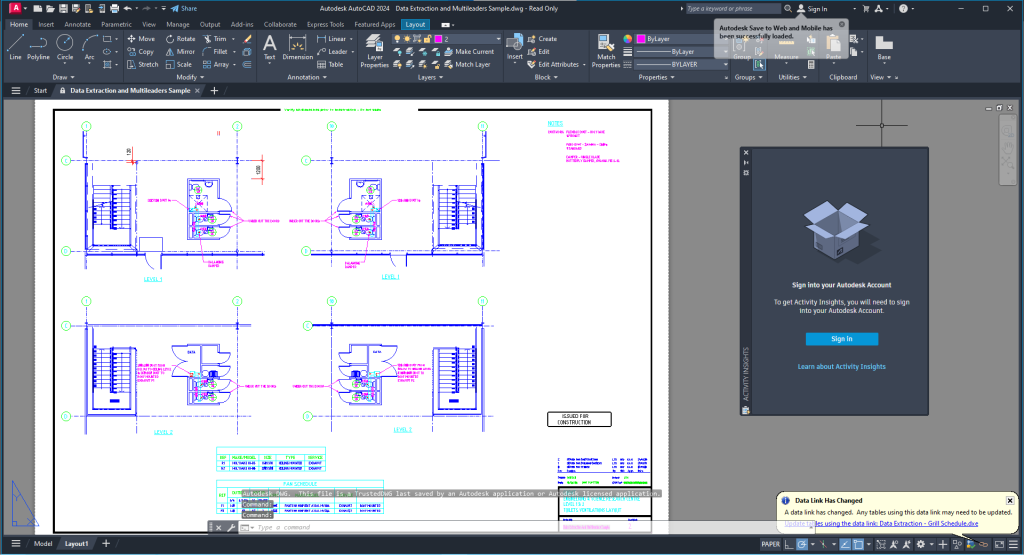This screenshot has height=555, width=1024.
Task: Pick the Circle tool
Action: click(65, 47)
